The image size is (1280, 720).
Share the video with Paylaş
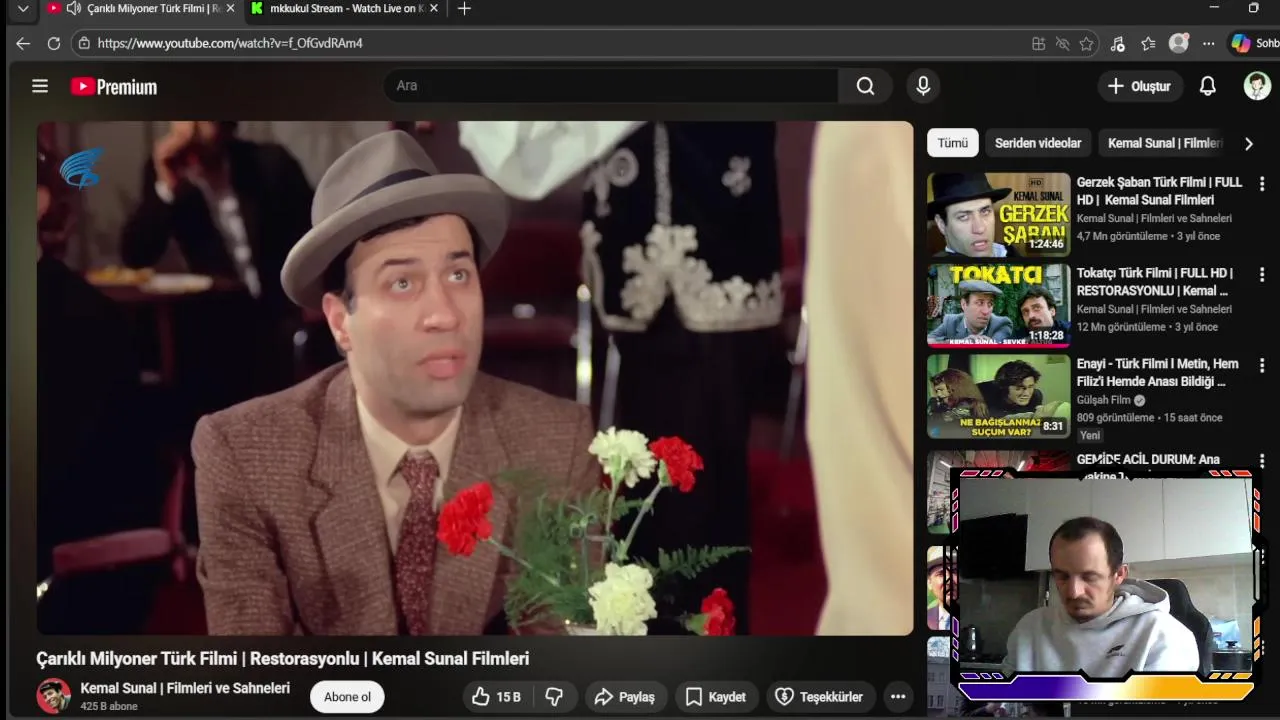tap(625, 697)
